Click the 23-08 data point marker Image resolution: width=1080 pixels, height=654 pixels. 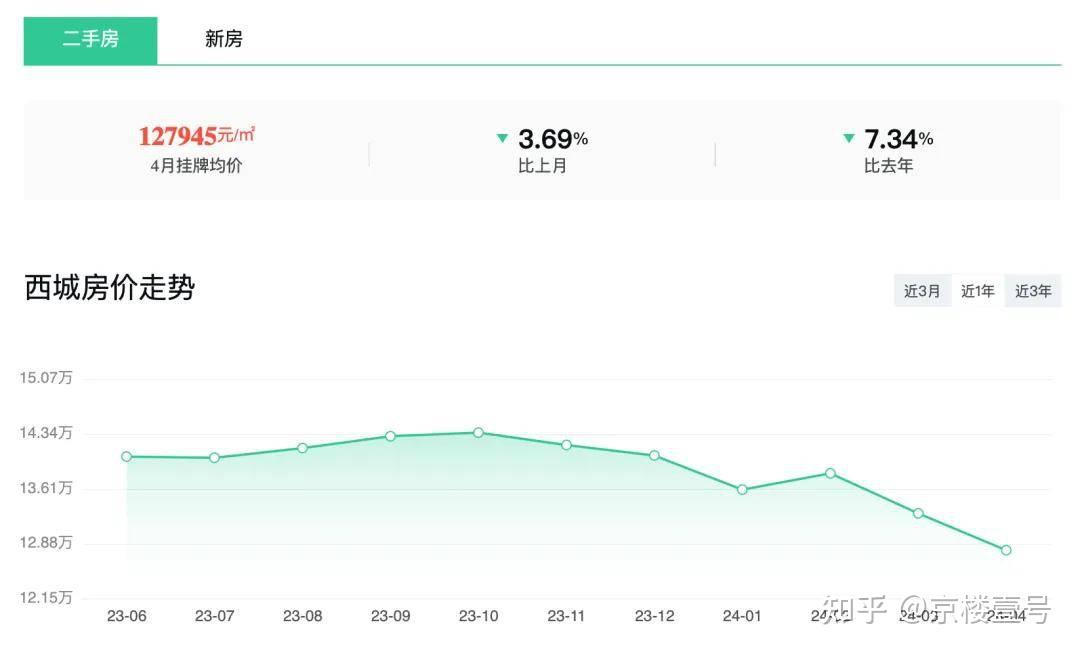click(x=302, y=448)
